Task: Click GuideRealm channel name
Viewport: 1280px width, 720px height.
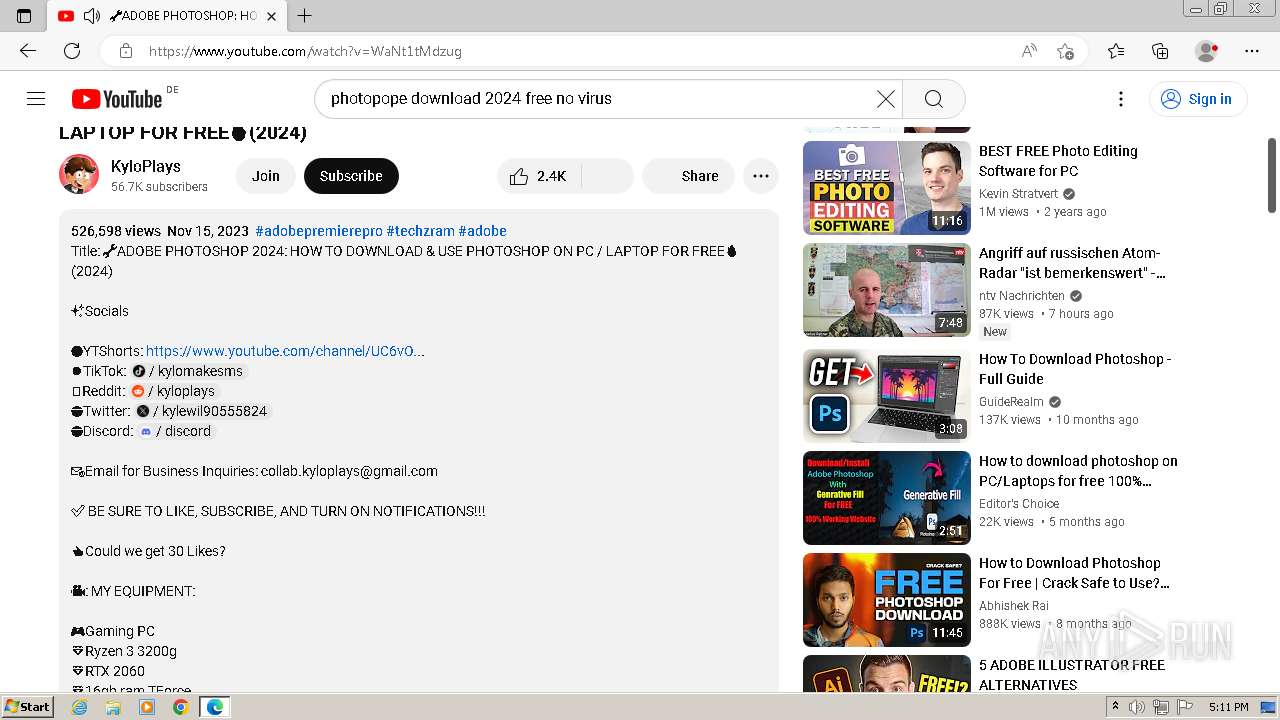Action: (1011, 401)
